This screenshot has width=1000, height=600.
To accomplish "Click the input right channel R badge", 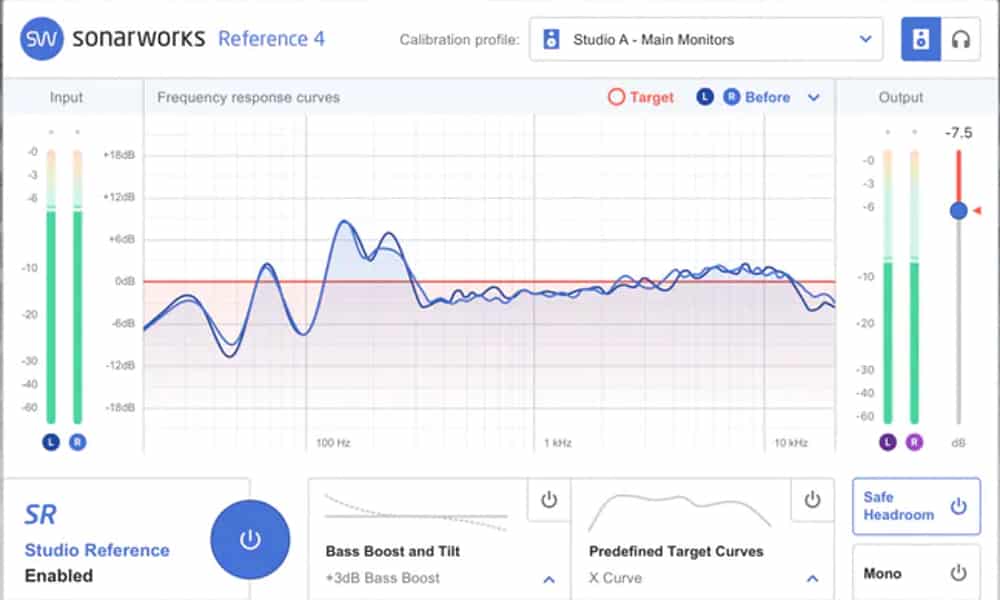I will [78, 442].
